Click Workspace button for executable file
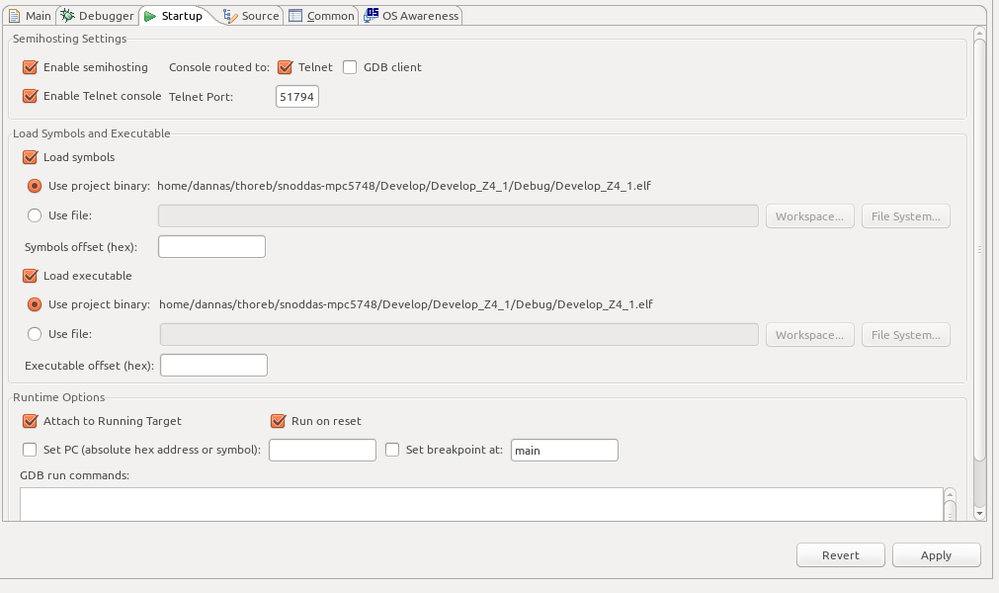 click(x=810, y=334)
